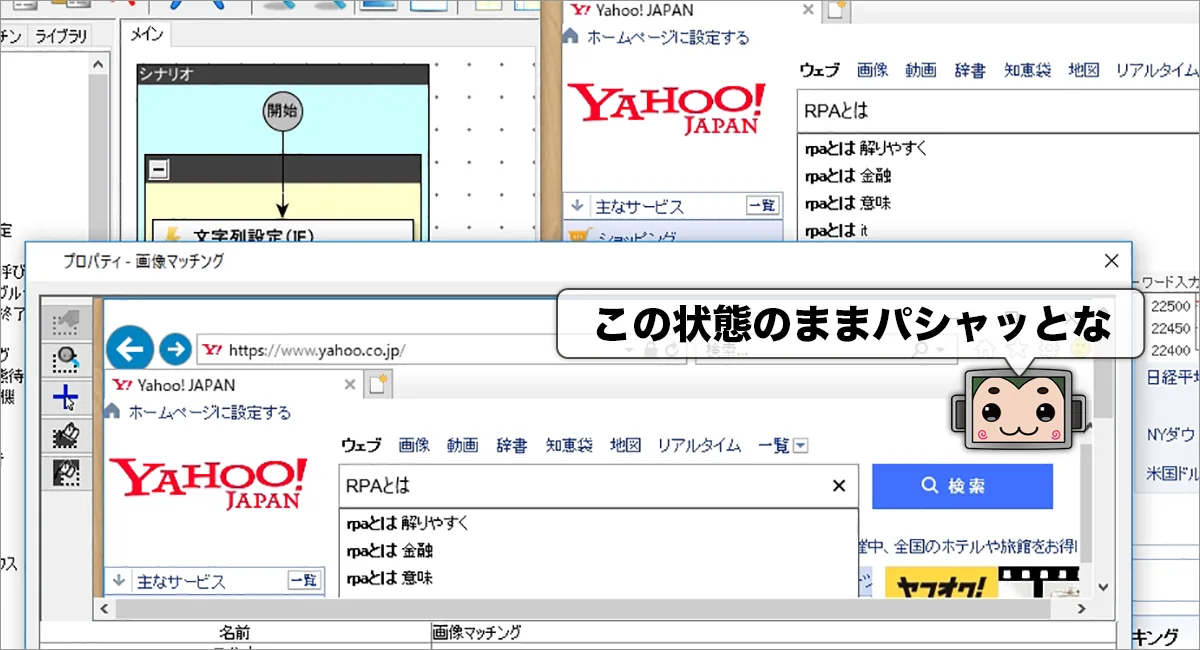Image resolution: width=1200 pixels, height=650 pixels.
Task: Select the bottom eraser mask tool in properties sidebar
Action: [x=66, y=473]
